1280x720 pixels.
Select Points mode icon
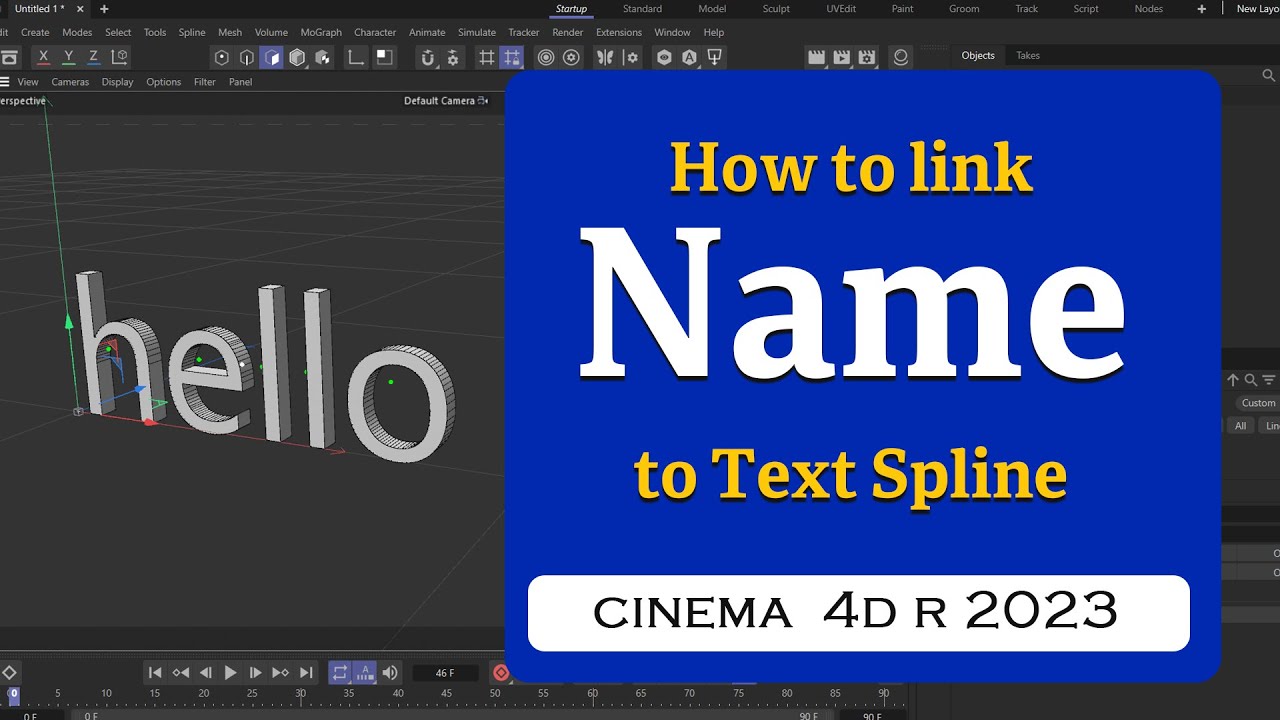(x=222, y=57)
